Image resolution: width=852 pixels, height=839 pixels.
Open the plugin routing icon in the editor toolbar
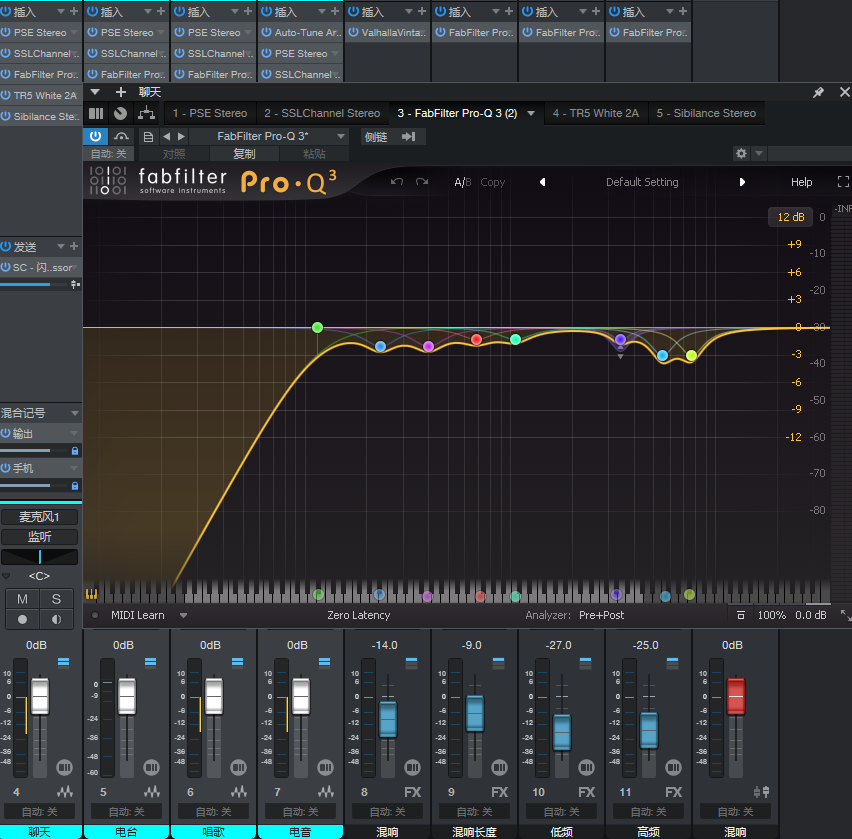[x=146, y=113]
